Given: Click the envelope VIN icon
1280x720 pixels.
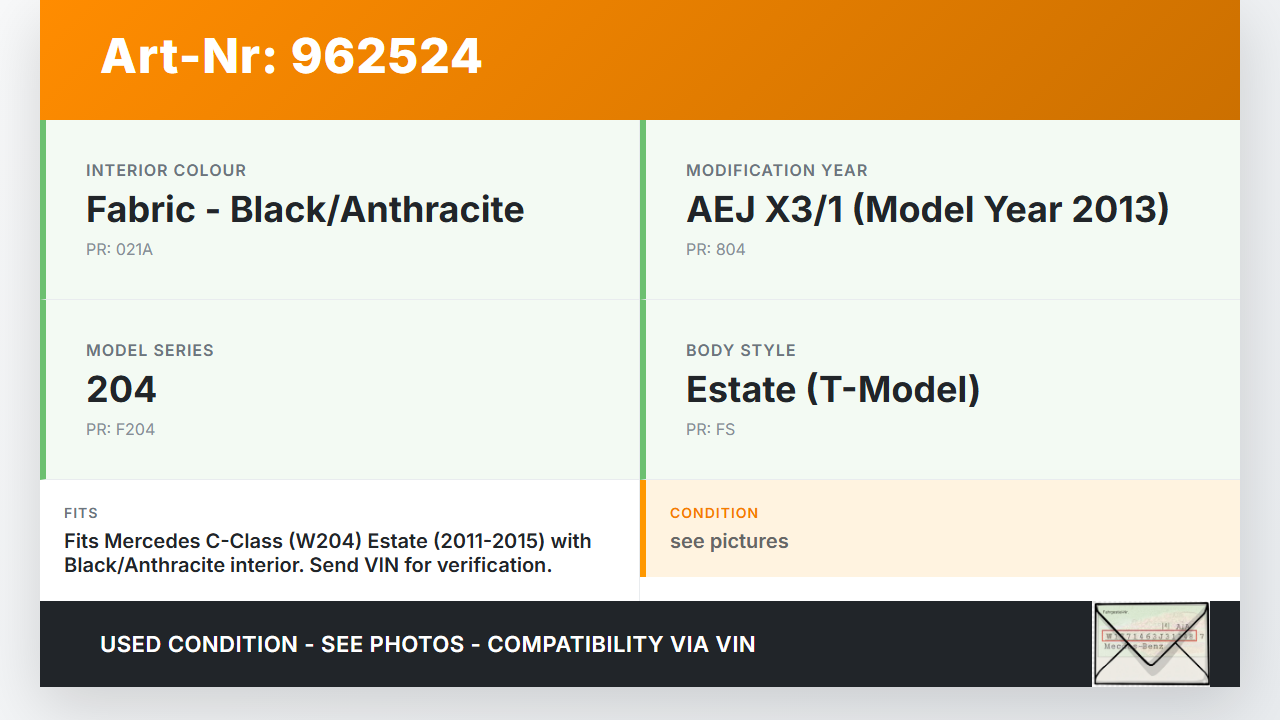Looking at the screenshot, I should click(x=1150, y=643).
